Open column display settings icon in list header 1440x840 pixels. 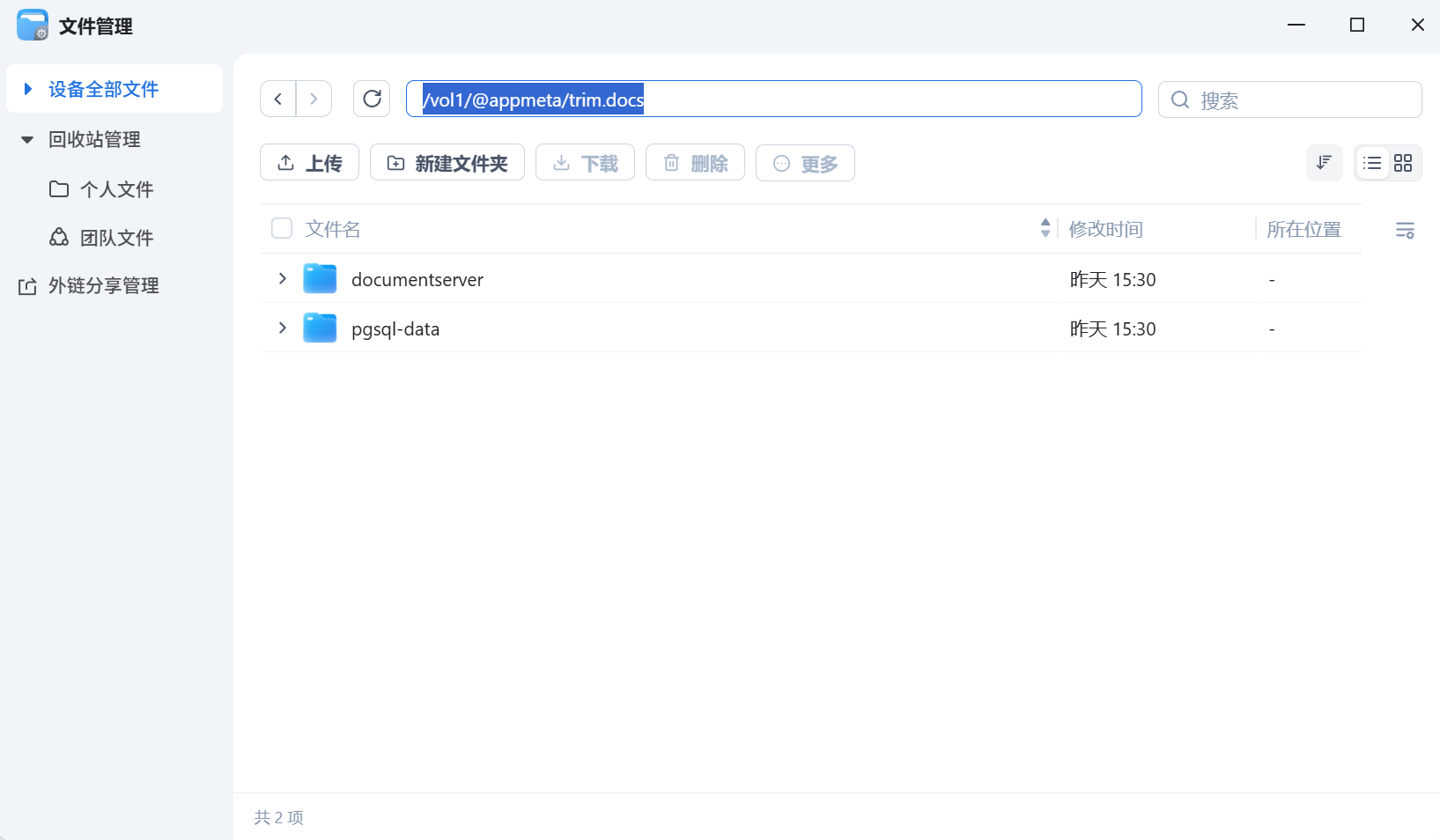pos(1406,230)
